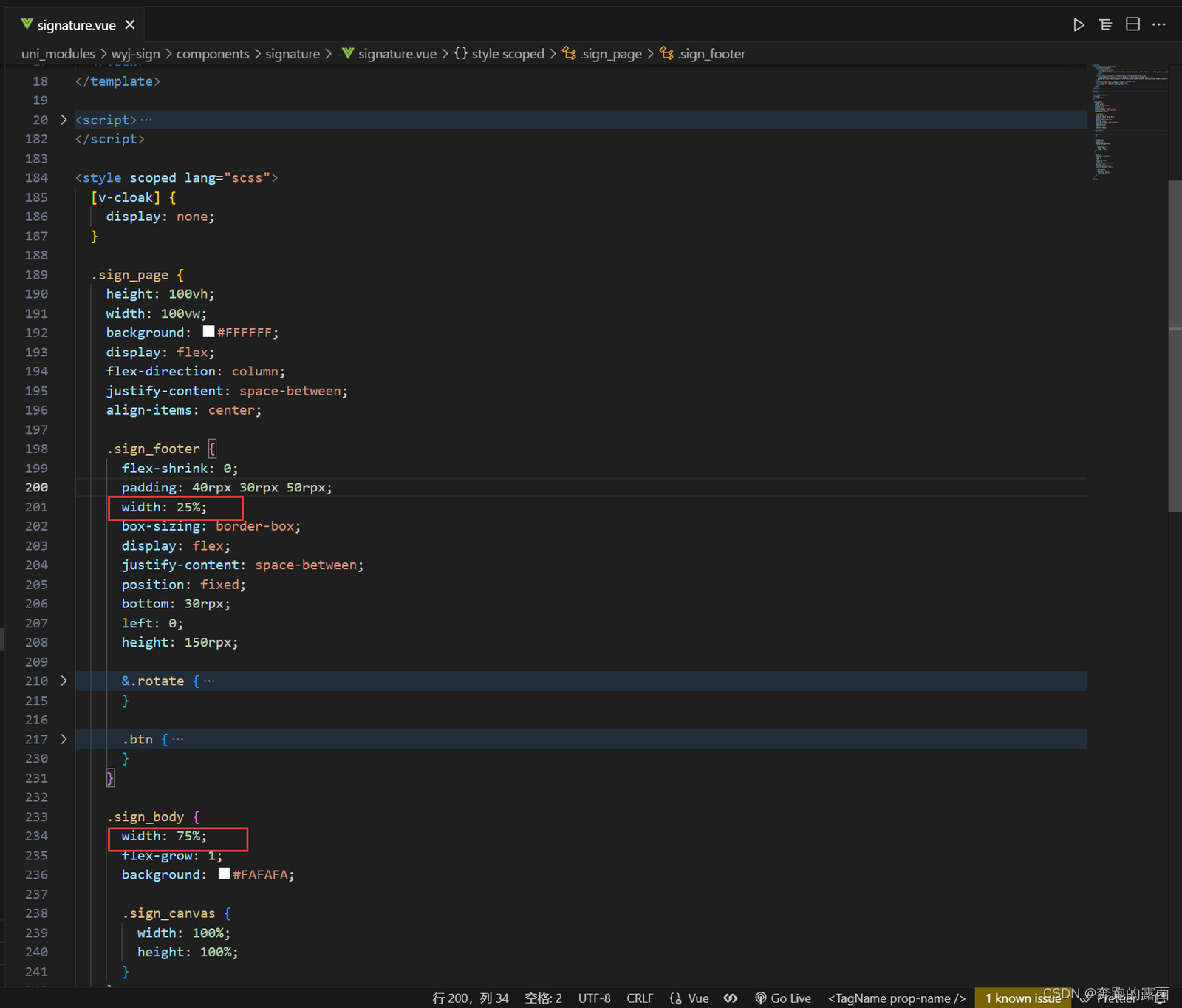Click the '.sign_canvas' selector text
The image size is (1182, 1008).
click(168, 913)
